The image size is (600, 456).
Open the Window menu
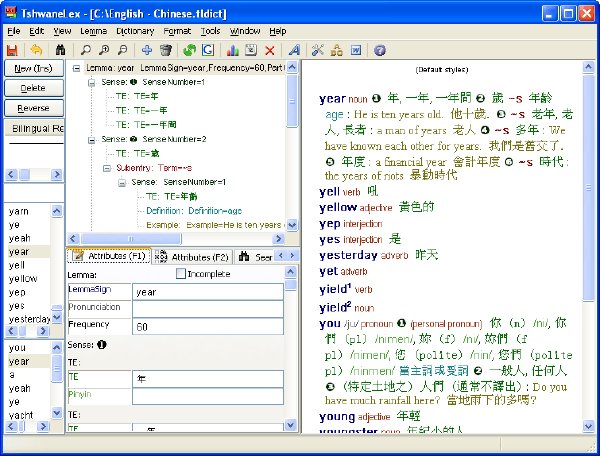(x=245, y=31)
